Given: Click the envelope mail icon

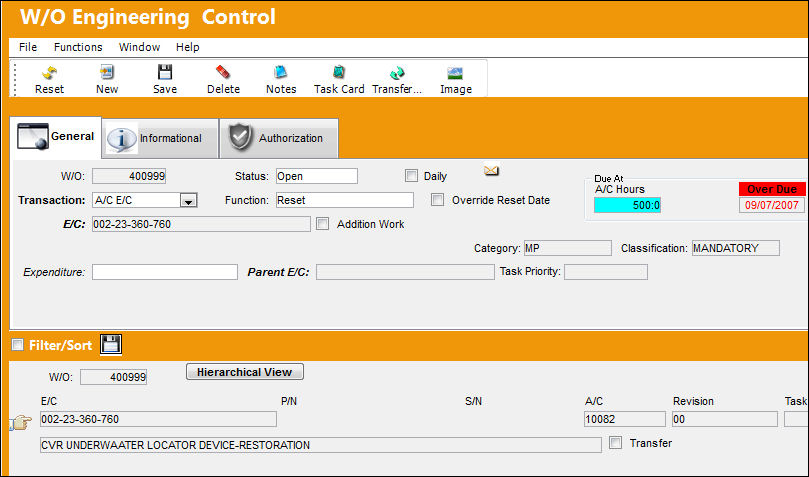Looking at the screenshot, I should (491, 170).
